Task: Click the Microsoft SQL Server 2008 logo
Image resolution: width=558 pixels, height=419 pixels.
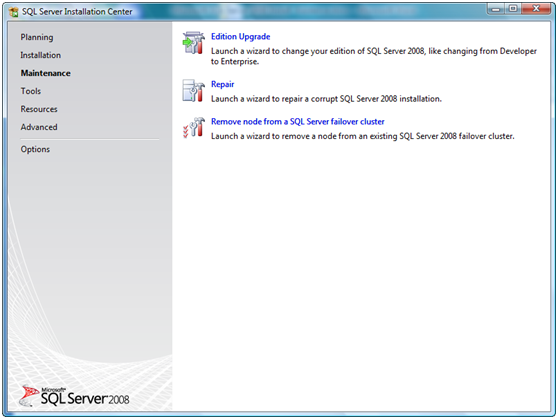Action: tap(74, 396)
